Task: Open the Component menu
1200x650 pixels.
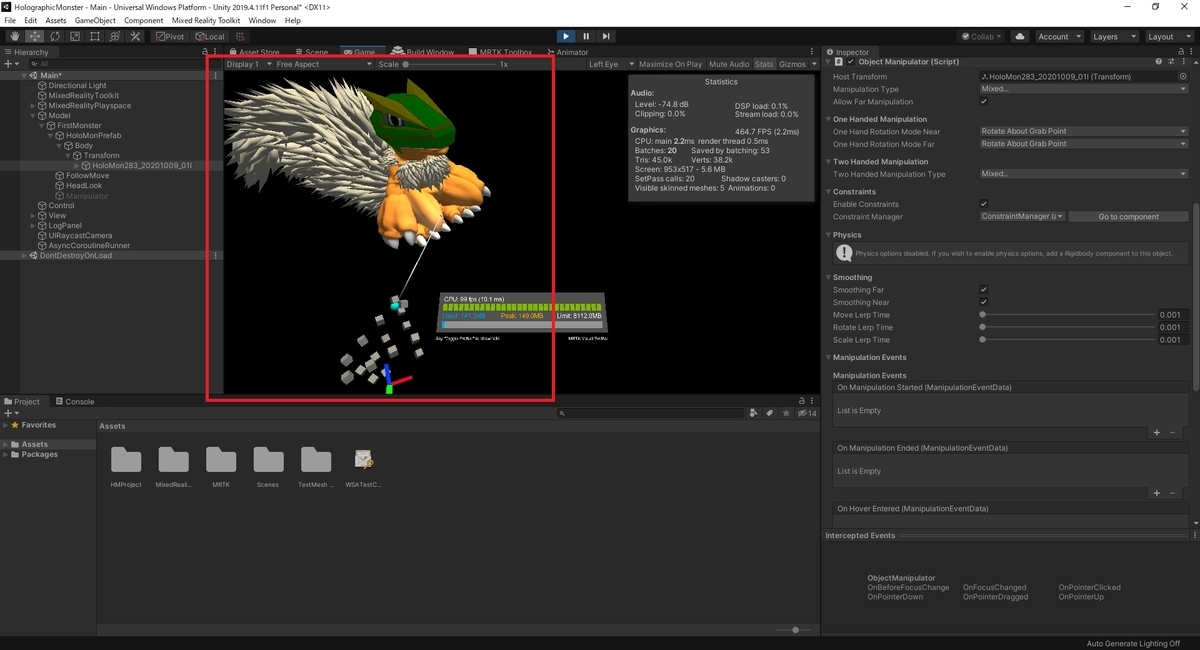Action: pos(144,20)
